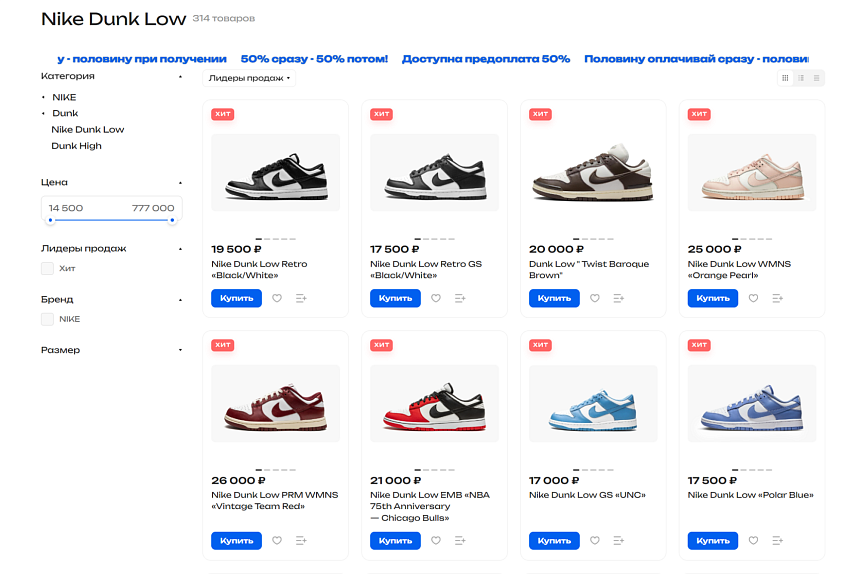Image resolution: width=860 pixels, height=574 pixels.
Task: Favorite the UNC GS sneaker with heart
Action: tap(595, 541)
